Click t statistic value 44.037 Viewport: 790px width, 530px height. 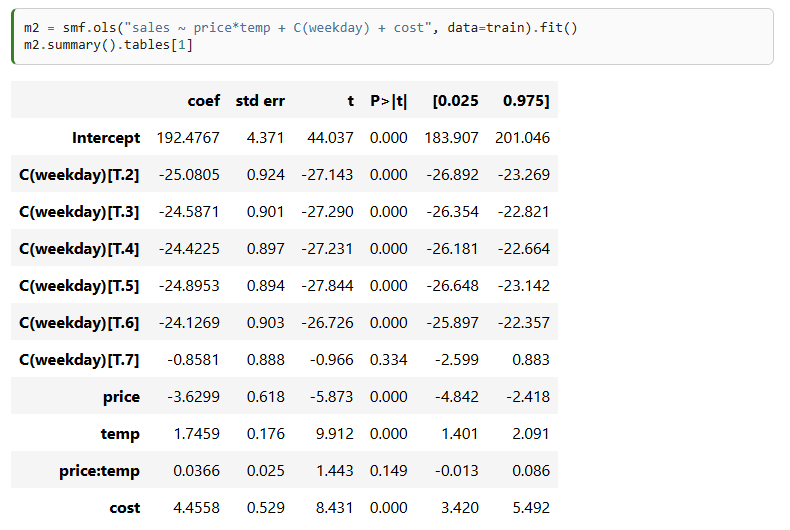tap(331, 138)
